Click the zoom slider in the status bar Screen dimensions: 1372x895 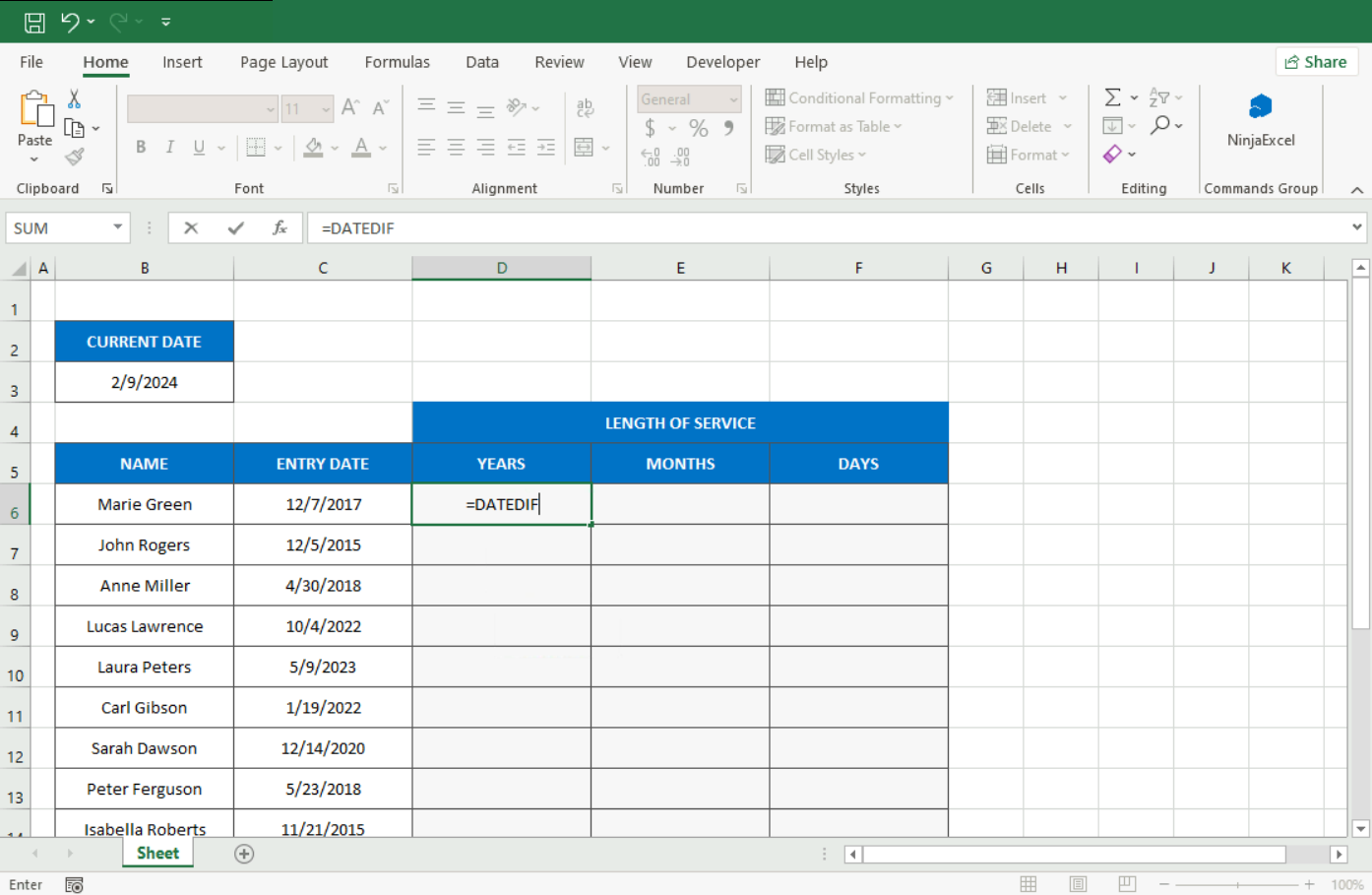(x=1237, y=884)
